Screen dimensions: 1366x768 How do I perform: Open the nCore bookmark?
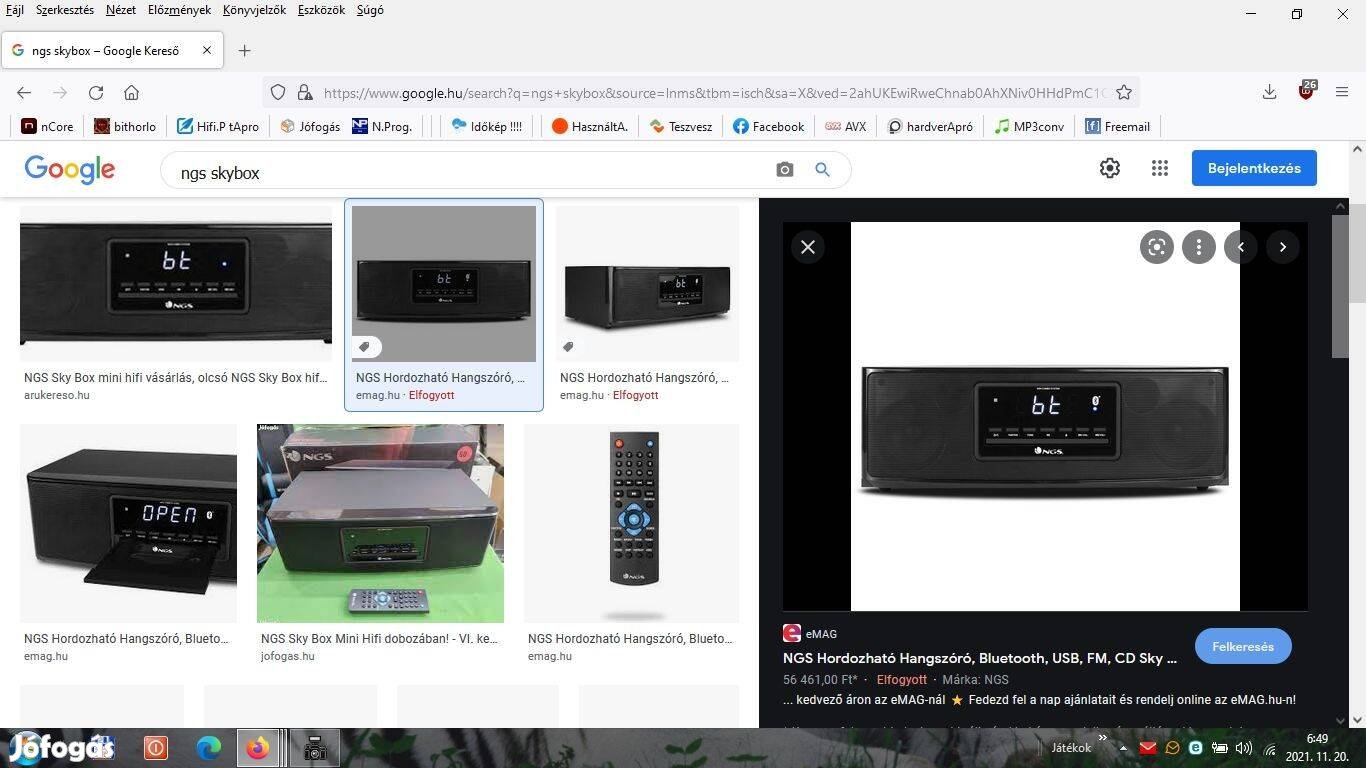pos(47,126)
